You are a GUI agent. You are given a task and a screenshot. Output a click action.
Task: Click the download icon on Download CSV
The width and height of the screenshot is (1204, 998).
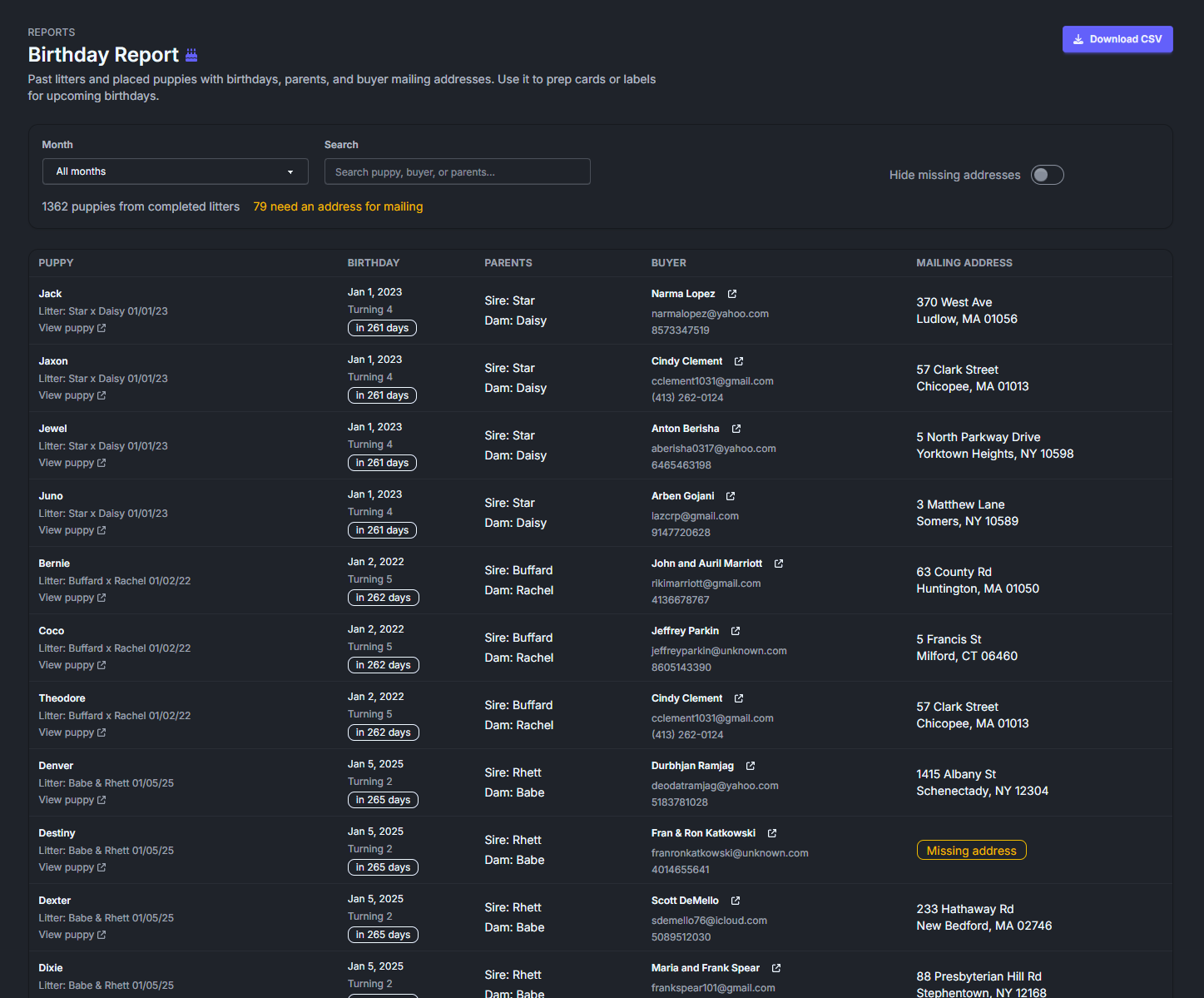click(1079, 38)
